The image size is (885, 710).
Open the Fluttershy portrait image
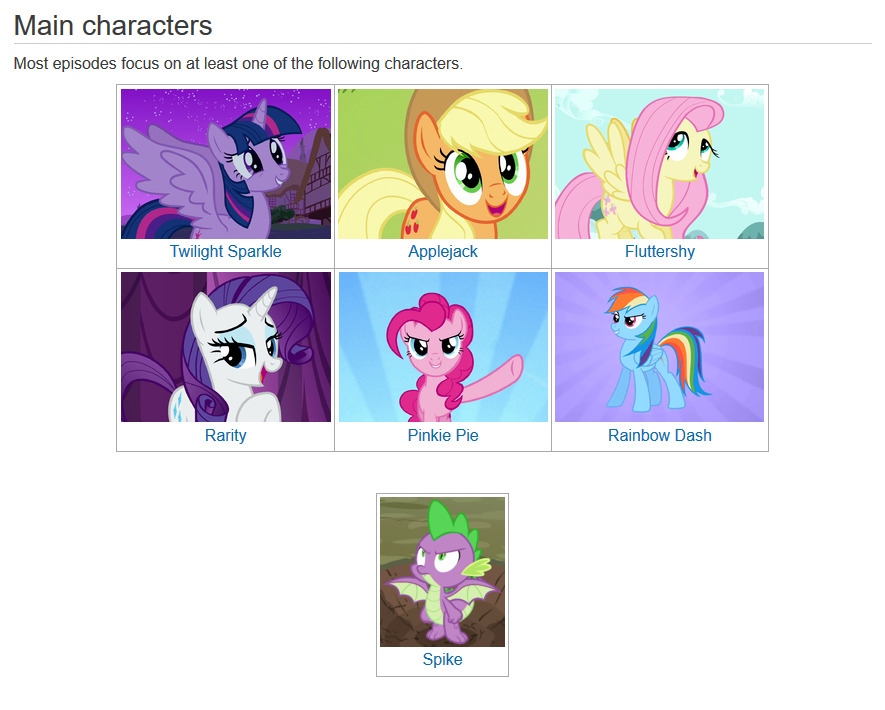click(659, 164)
